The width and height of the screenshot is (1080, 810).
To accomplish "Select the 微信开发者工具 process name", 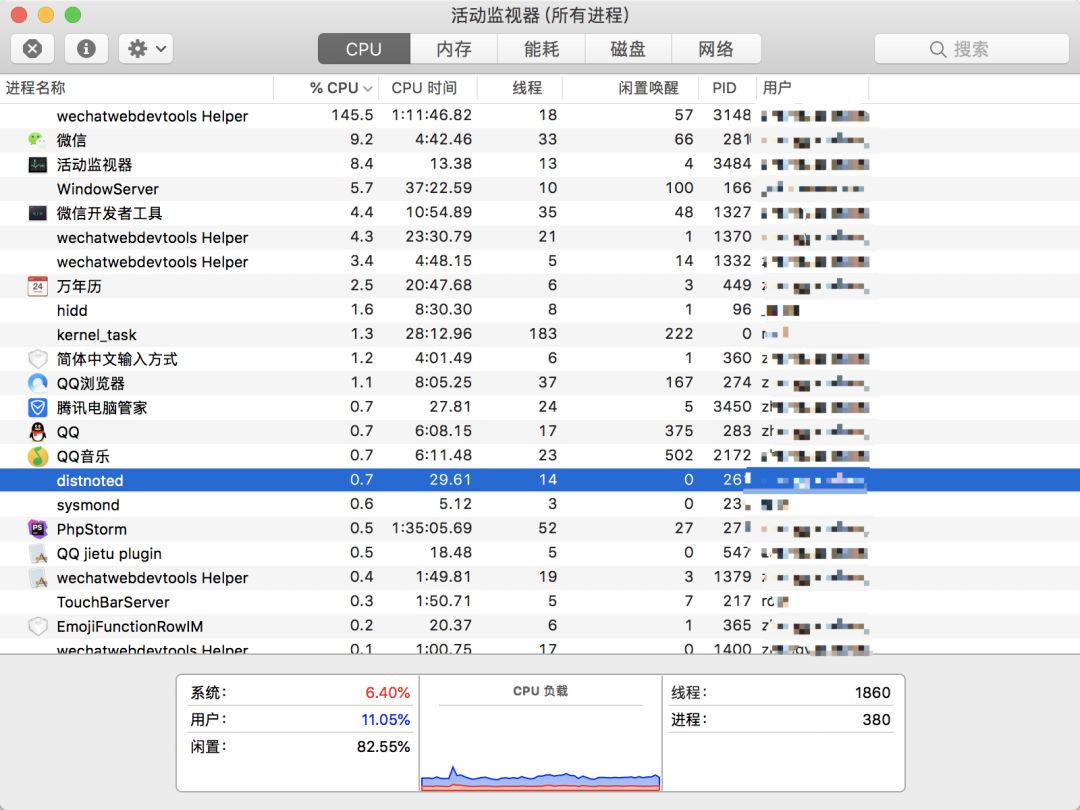I will point(110,213).
